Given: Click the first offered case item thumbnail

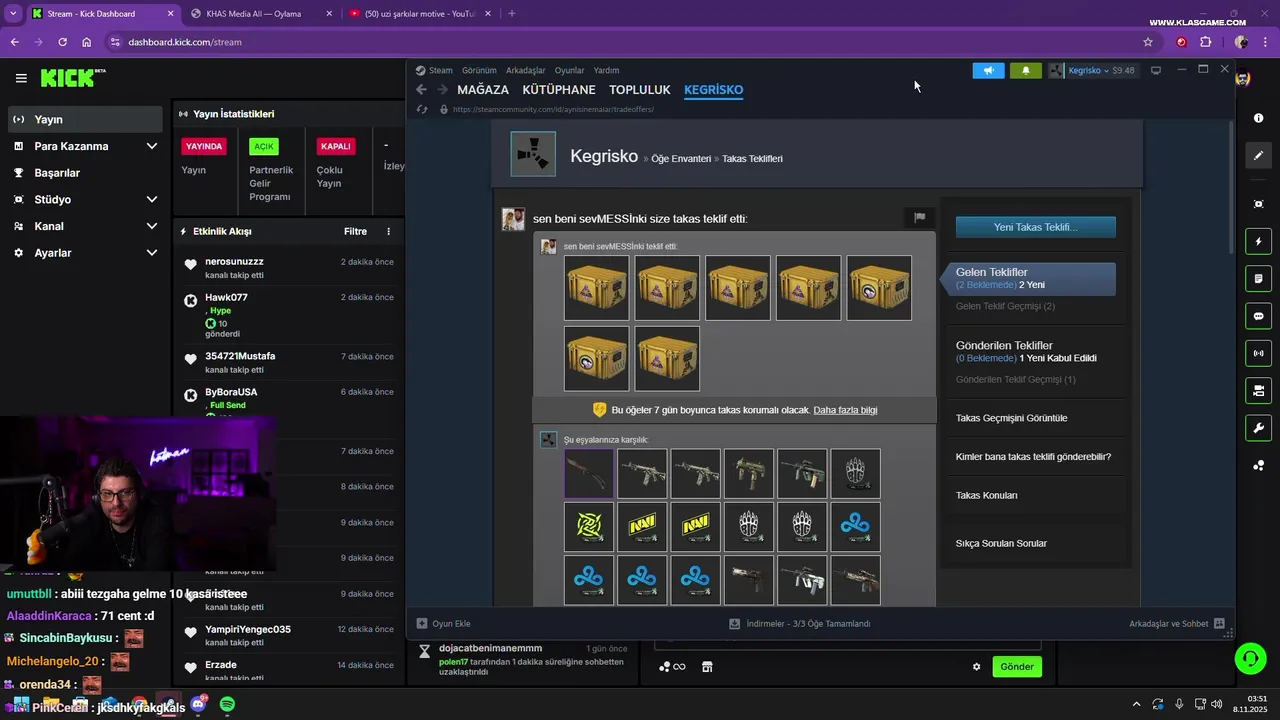Looking at the screenshot, I should [x=597, y=288].
